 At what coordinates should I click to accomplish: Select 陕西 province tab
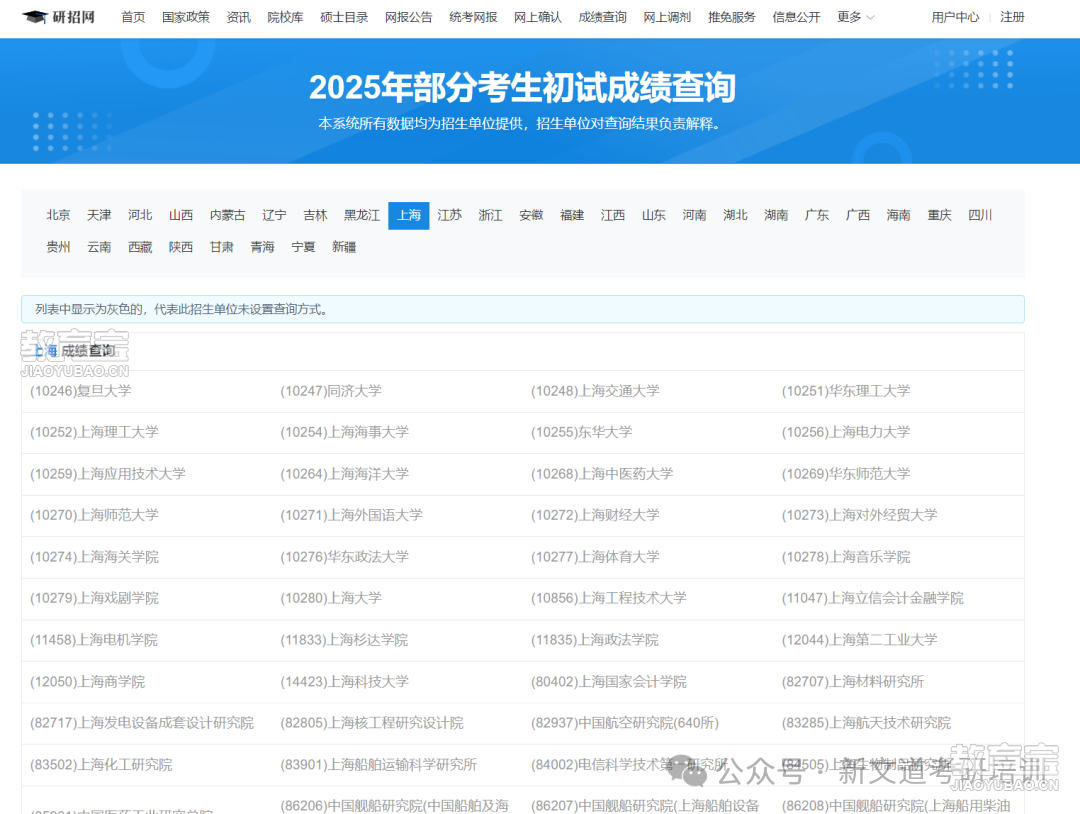click(x=181, y=247)
